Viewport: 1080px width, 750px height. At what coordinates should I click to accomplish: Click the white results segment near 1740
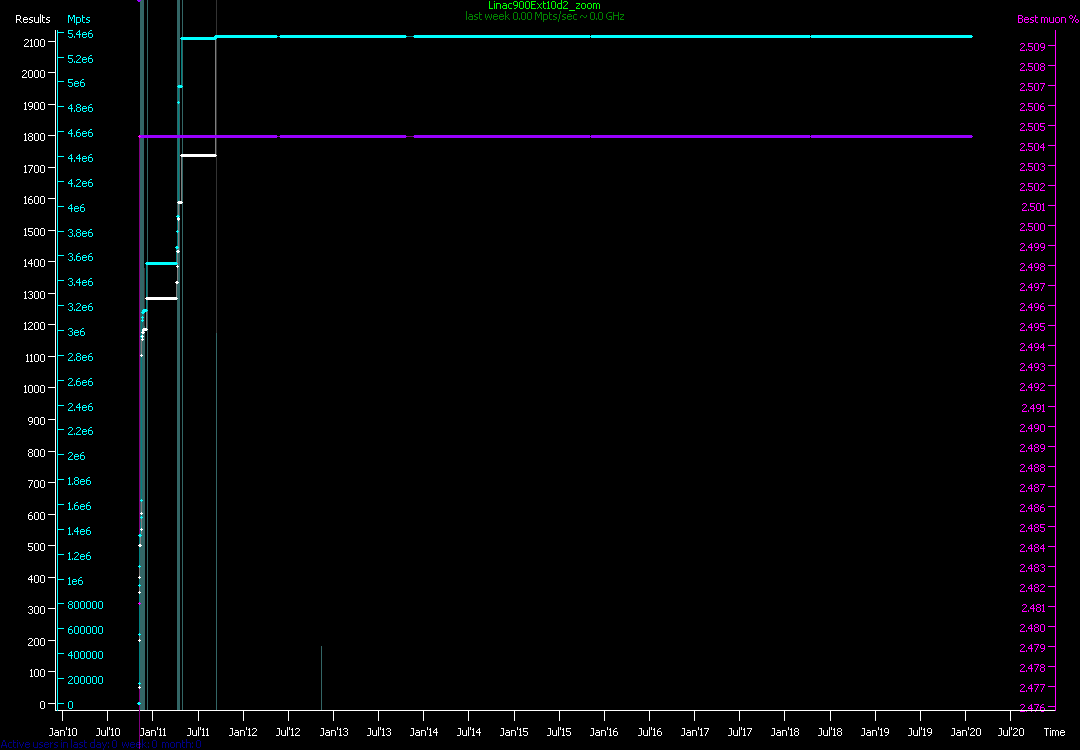[x=198, y=155]
